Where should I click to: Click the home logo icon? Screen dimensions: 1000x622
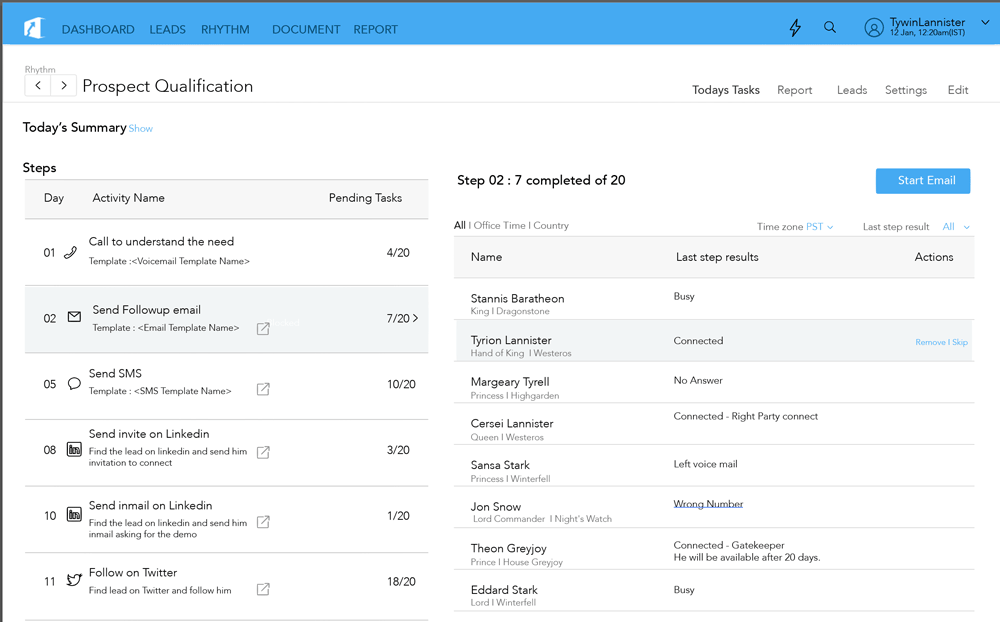[x=35, y=28]
